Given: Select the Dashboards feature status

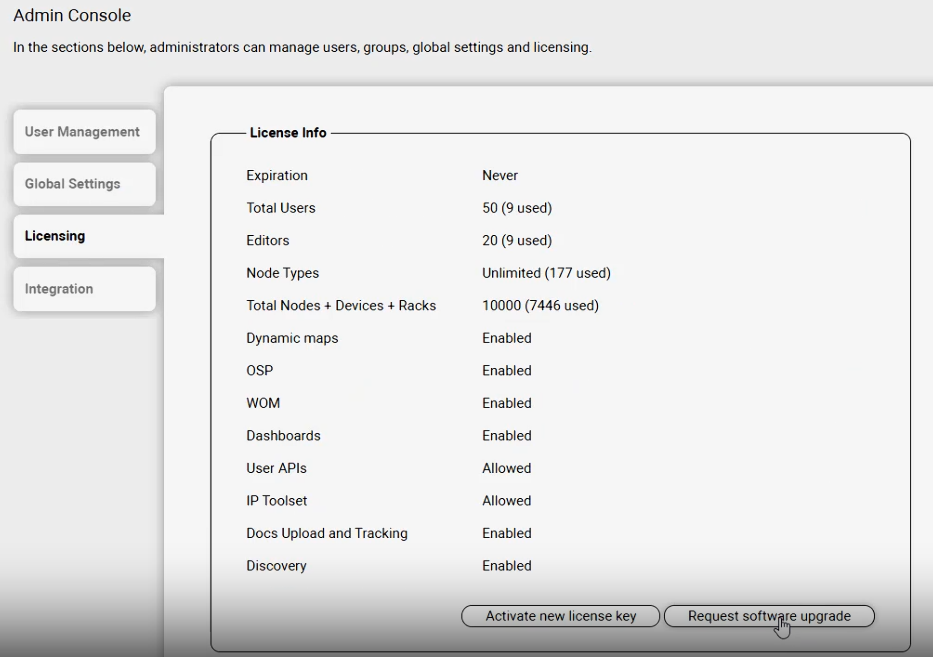Looking at the screenshot, I should [x=507, y=435].
